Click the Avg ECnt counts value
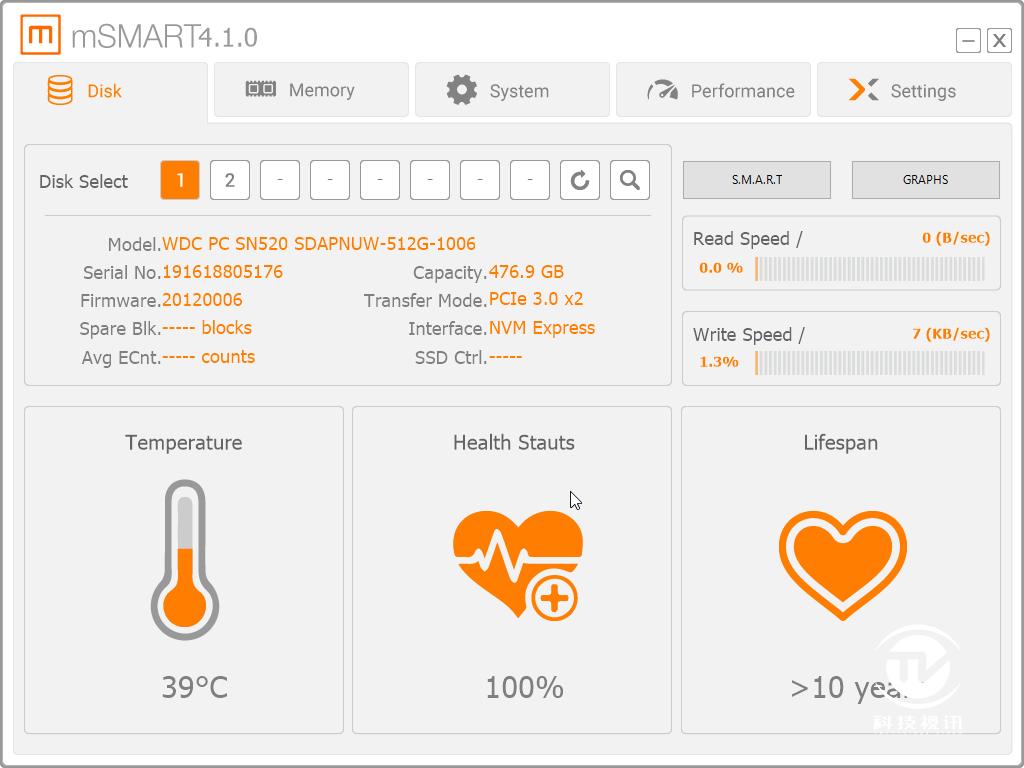The image size is (1024, 768). [x=208, y=357]
